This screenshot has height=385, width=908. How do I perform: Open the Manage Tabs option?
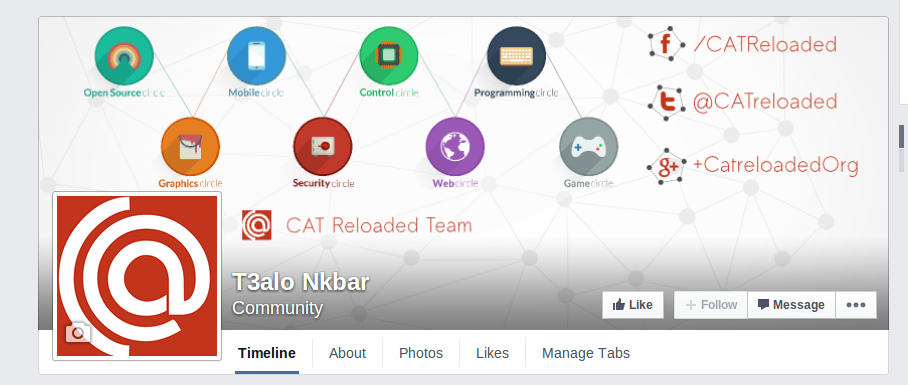(x=586, y=353)
